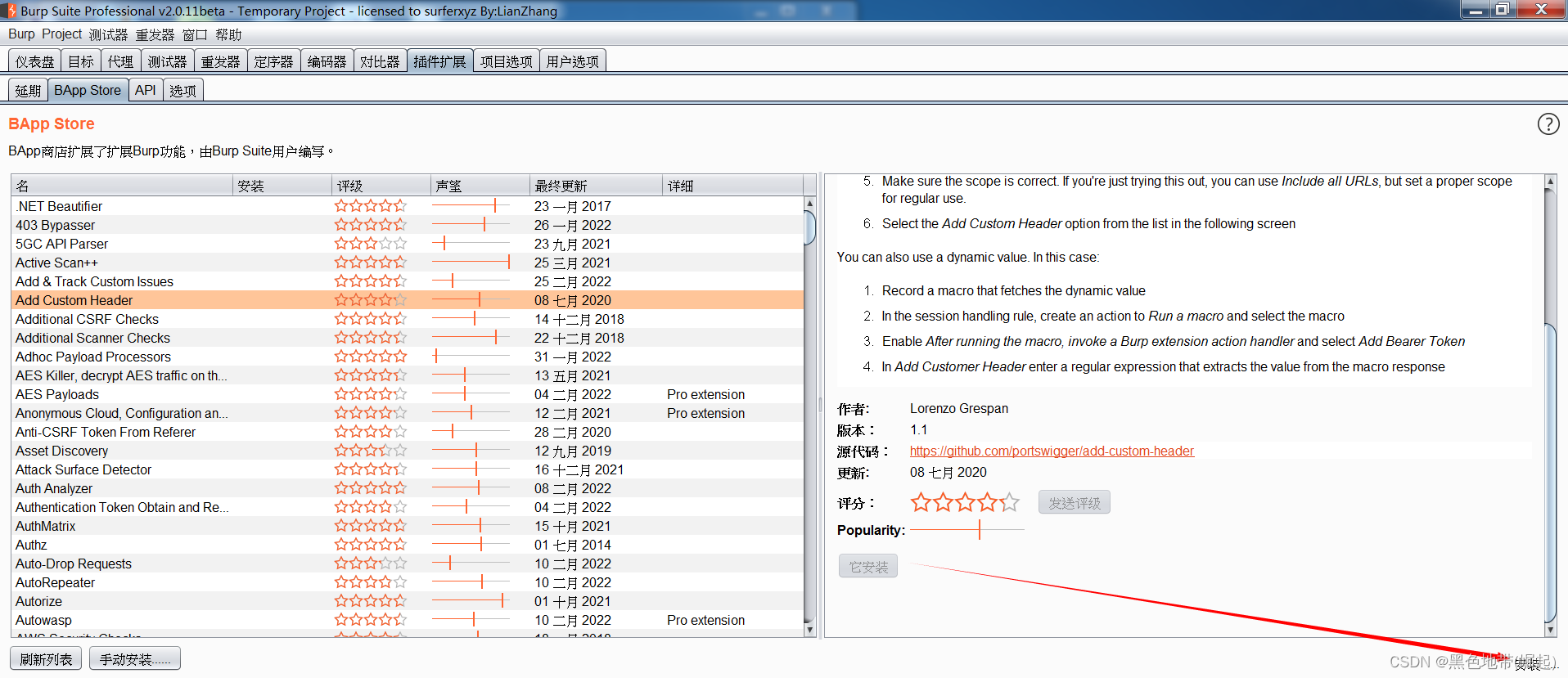Select Additional Scanner Checks extension
Viewport: 1568px width, 678px height.
coord(408,338)
